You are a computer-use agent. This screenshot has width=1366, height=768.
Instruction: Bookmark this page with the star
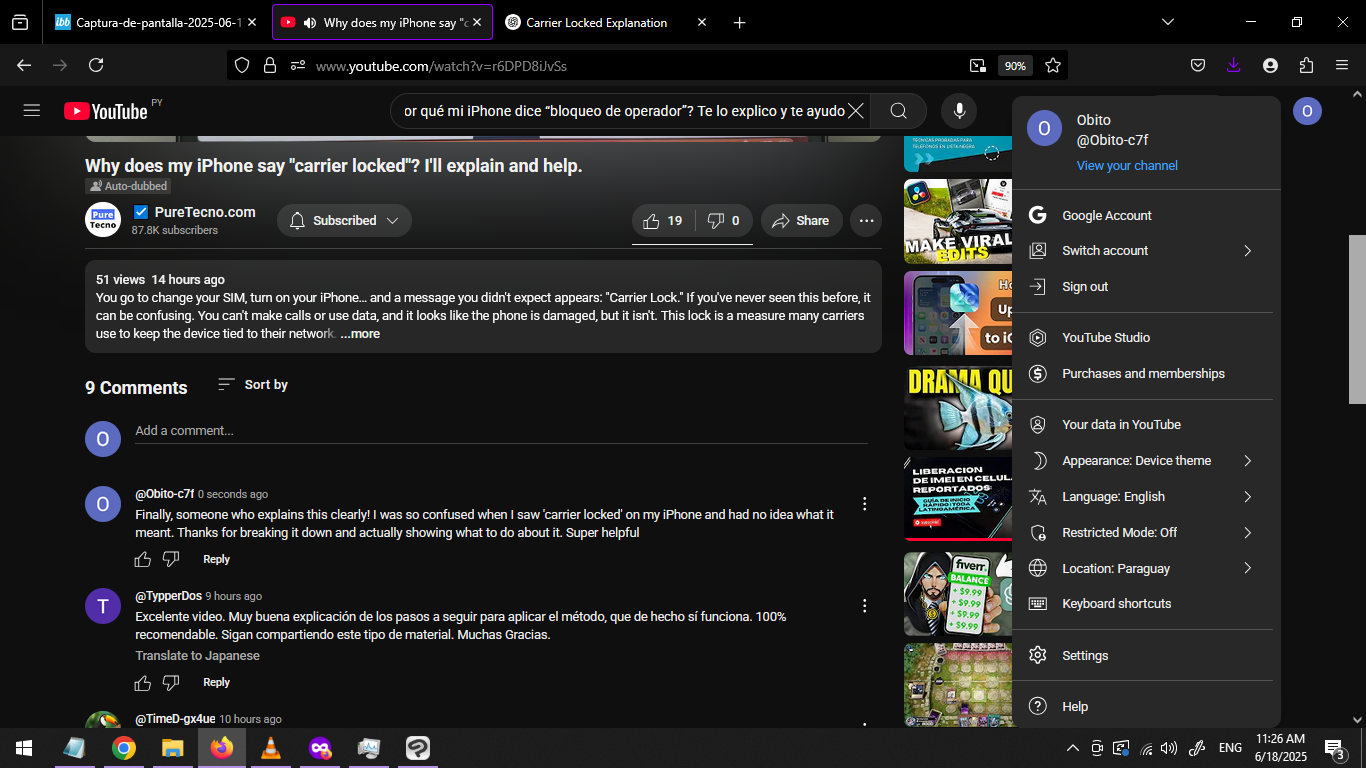coord(1053,66)
